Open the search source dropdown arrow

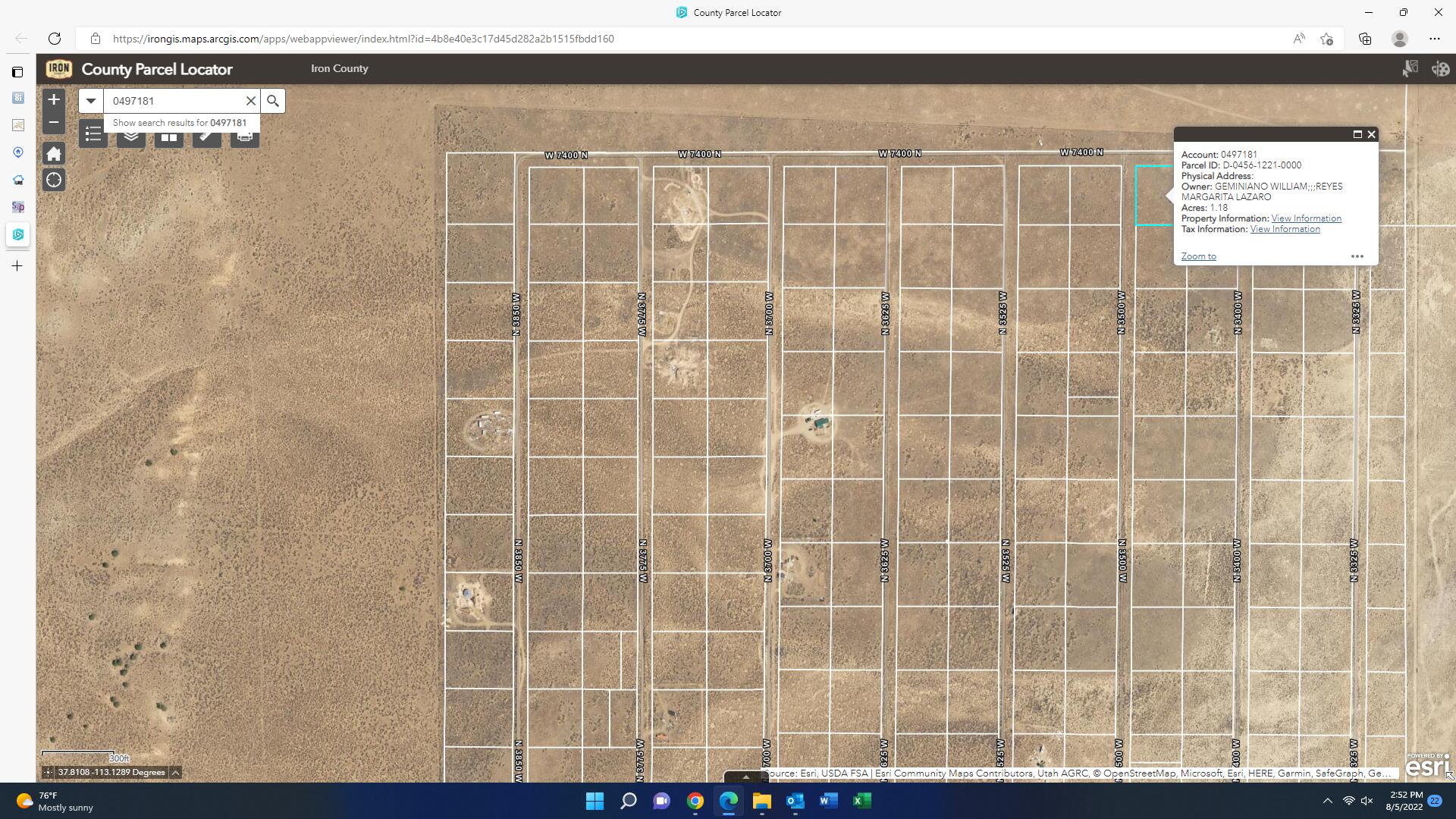click(90, 100)
